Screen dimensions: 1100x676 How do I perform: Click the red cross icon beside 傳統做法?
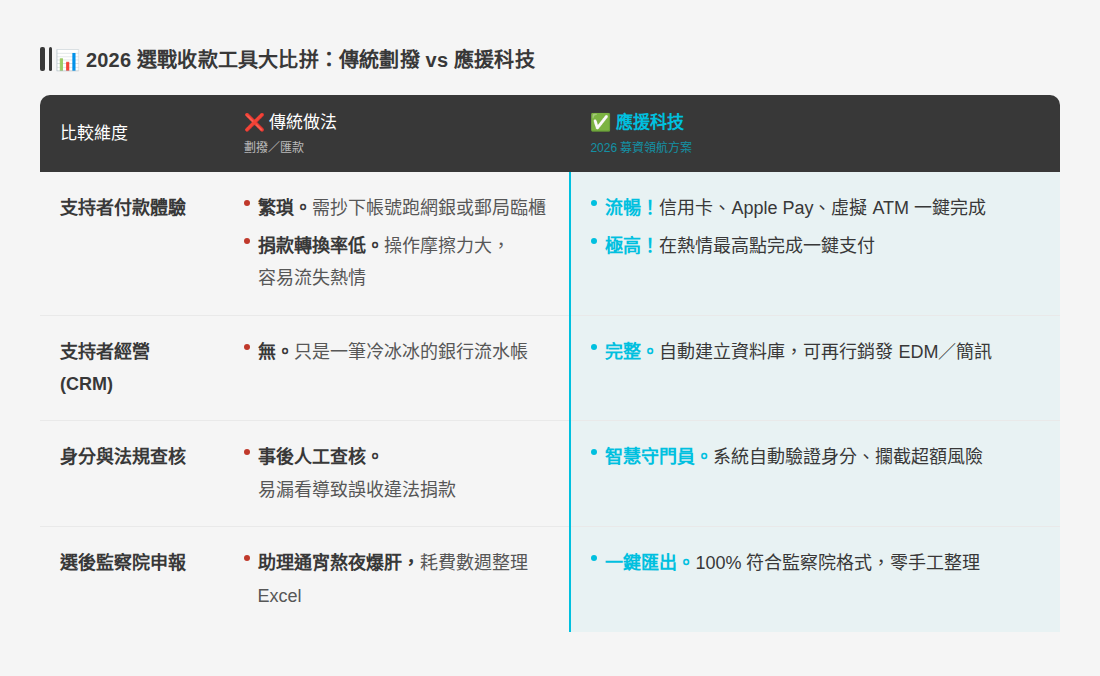coord(254,122)
